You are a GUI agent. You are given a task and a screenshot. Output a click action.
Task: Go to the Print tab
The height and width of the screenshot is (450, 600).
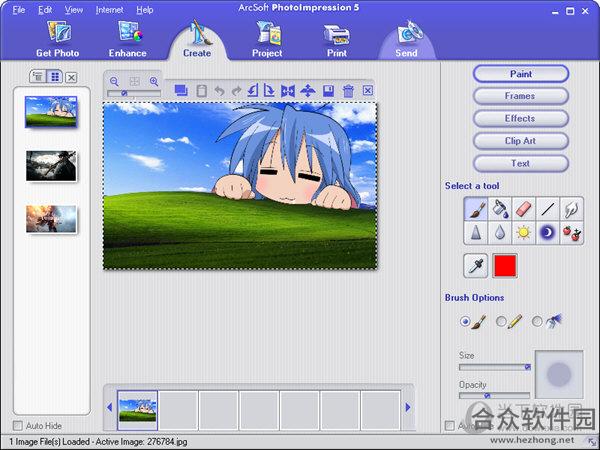337,40
